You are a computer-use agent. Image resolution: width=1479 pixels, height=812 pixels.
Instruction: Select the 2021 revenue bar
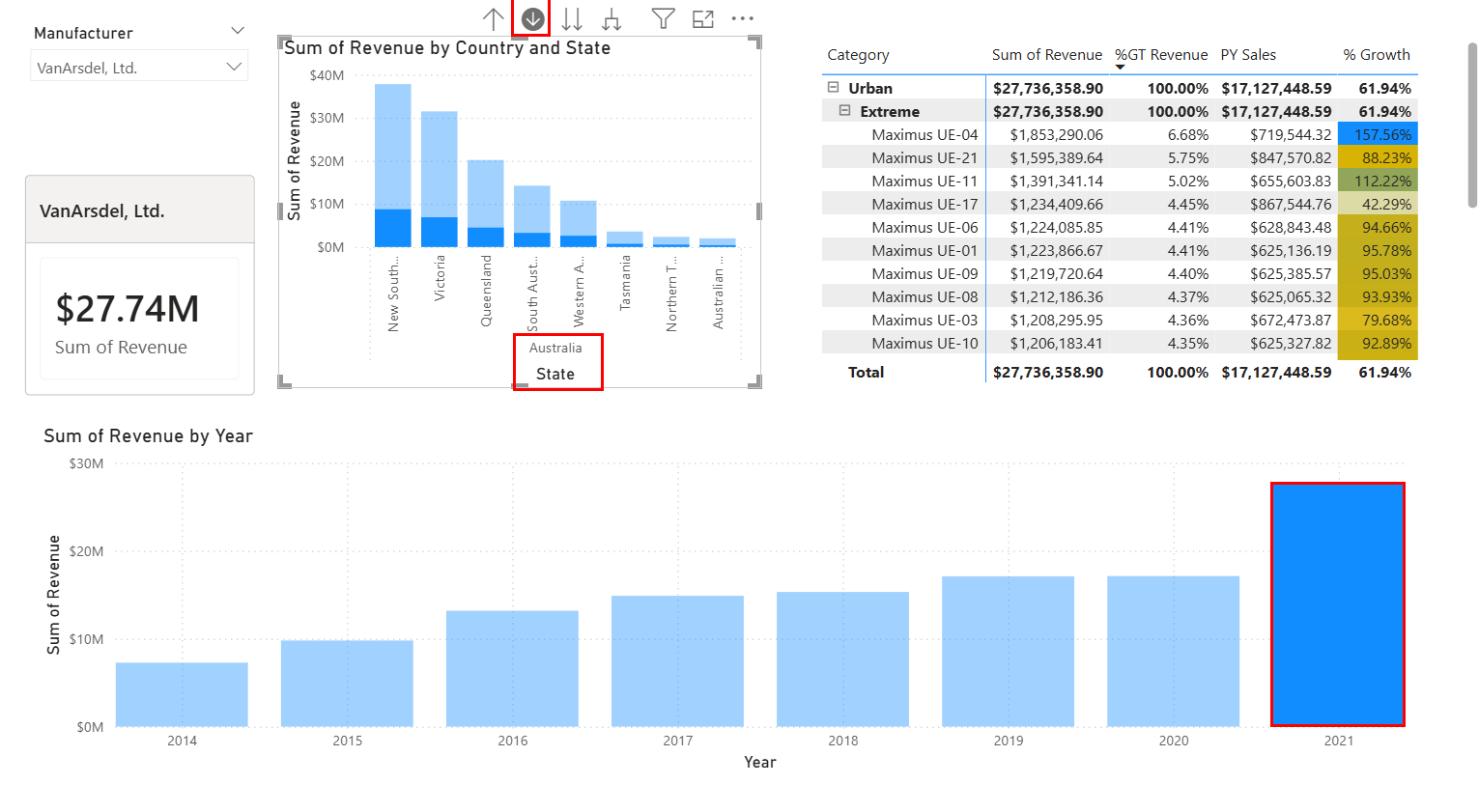(1338, 604)
